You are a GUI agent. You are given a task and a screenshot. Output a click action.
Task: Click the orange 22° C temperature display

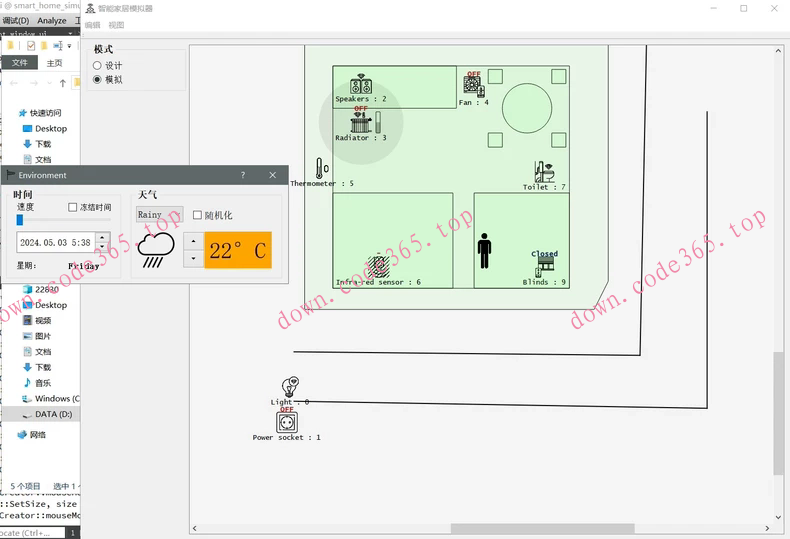[x=238, y=250]
